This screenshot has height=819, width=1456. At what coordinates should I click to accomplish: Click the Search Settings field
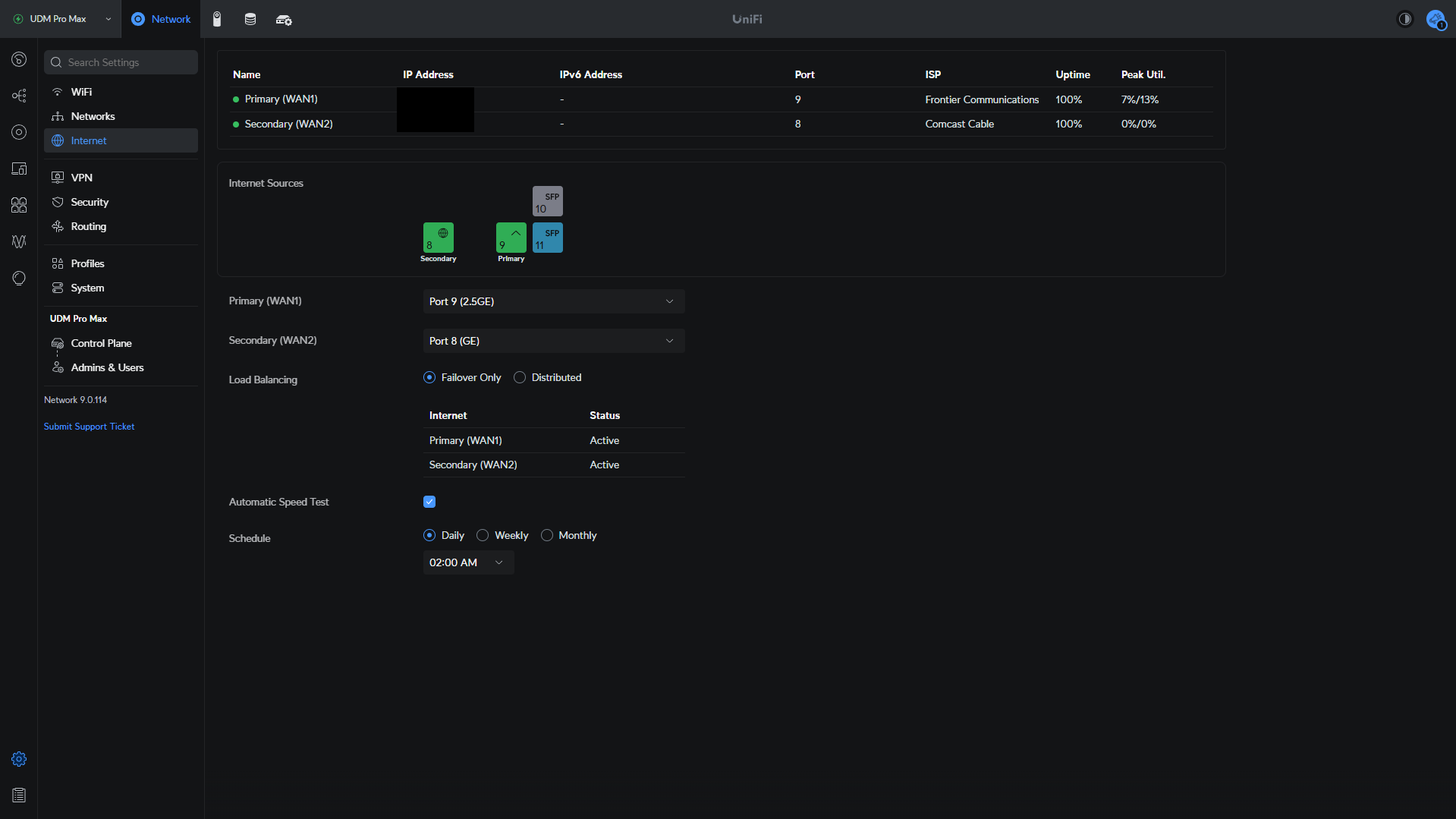coord(121,62)
